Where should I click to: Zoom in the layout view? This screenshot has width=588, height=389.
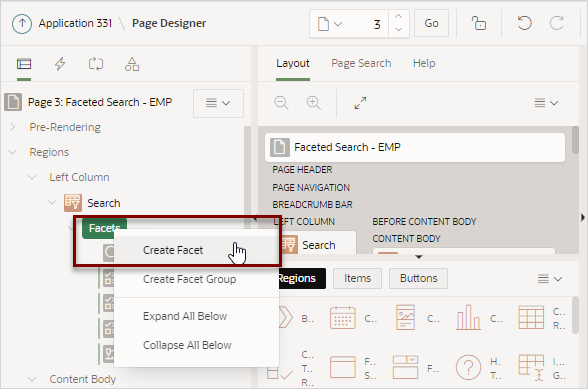pyautogui.click(x=314, y=103)
